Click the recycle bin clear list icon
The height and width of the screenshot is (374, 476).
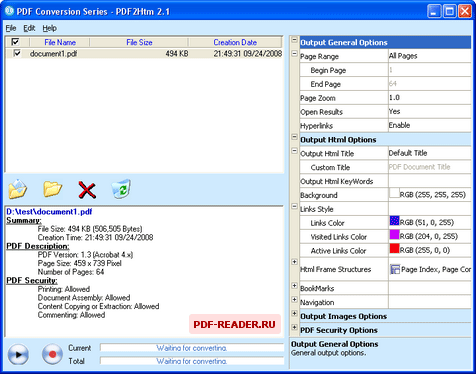click(x=121, y=189)
